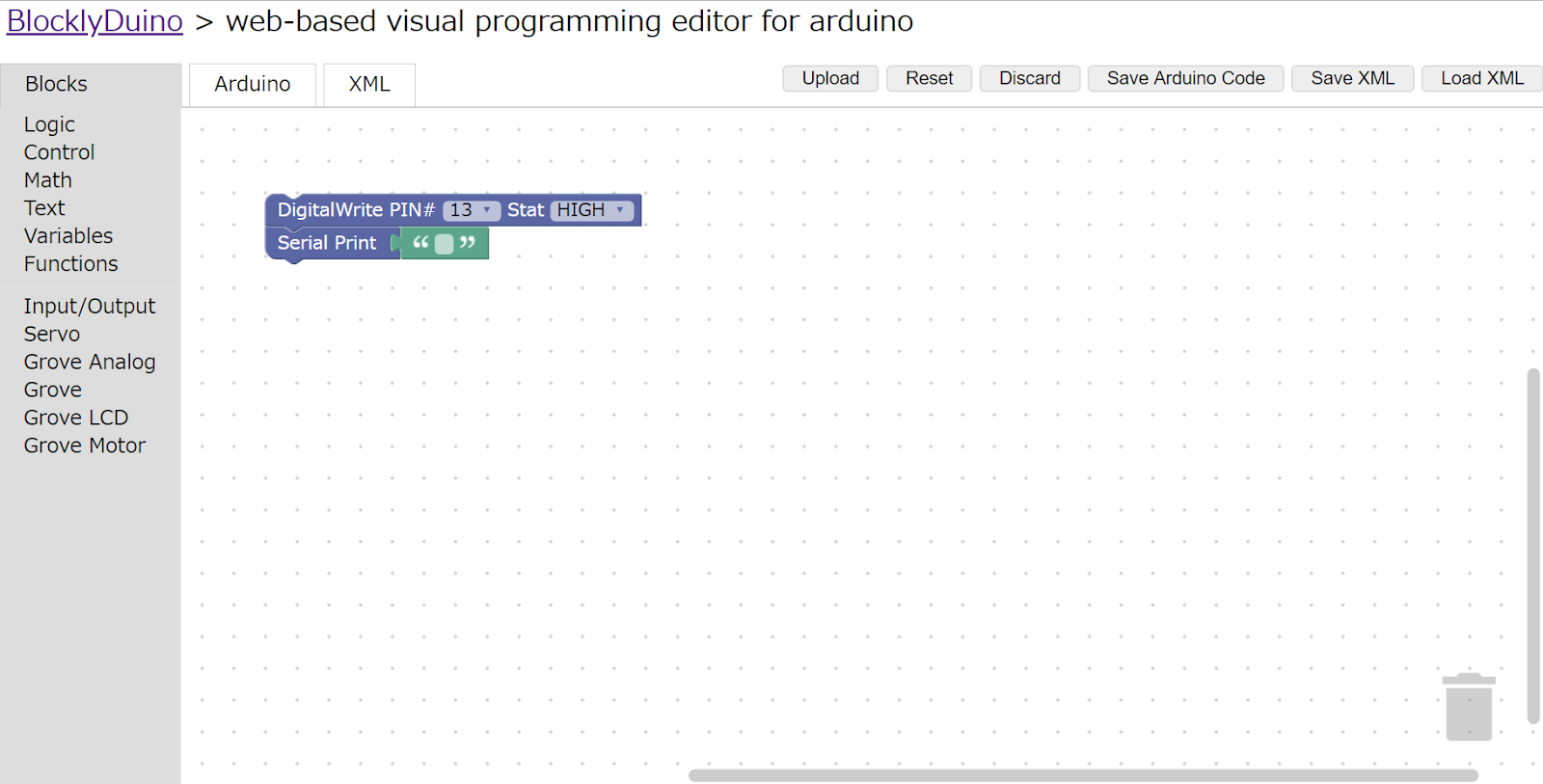Click the Save XML button
This screenshot has height=784, width=1543.
coord(1352,78)
